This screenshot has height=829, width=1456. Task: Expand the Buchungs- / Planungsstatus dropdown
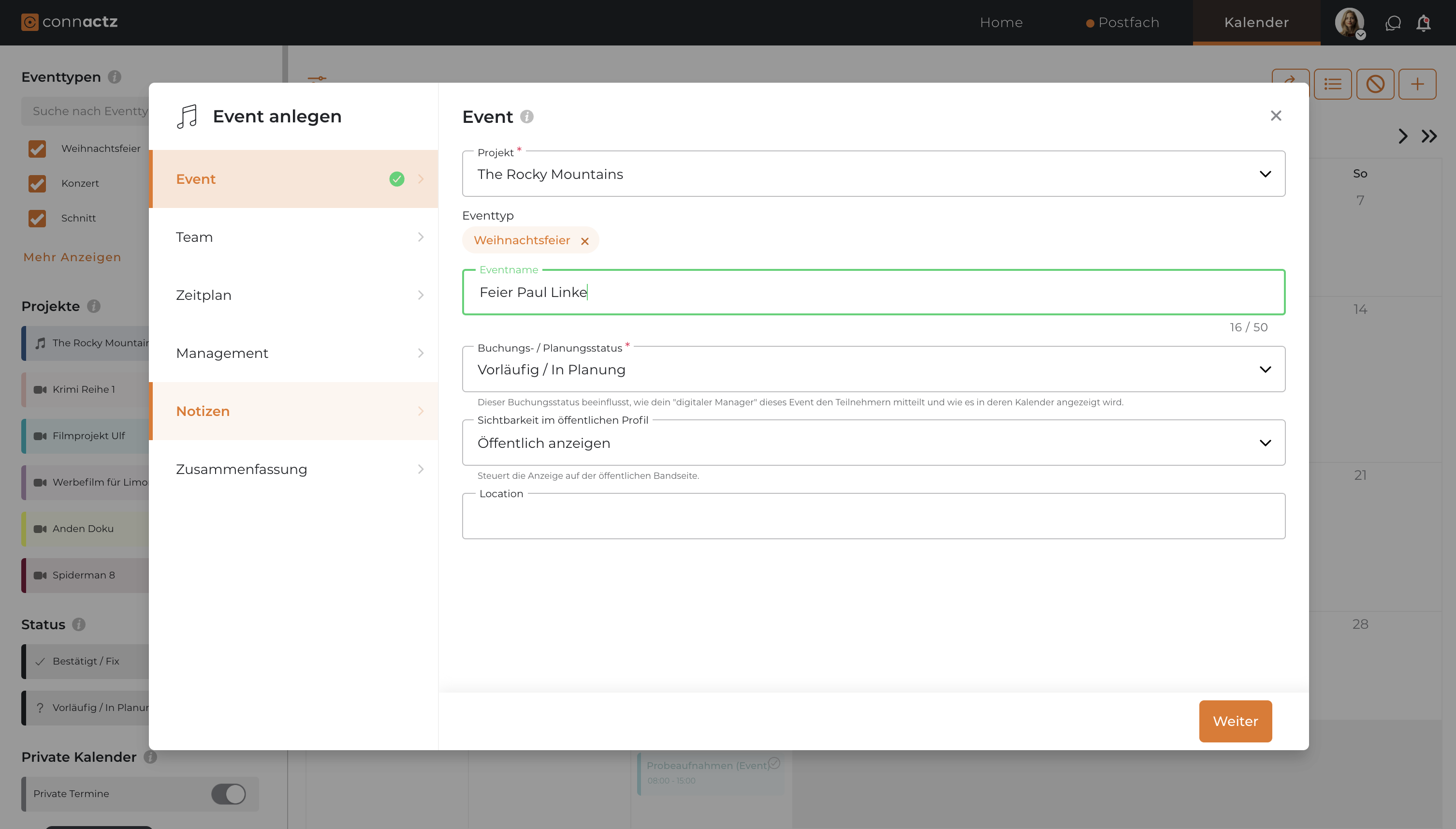(x=873, y=370)
